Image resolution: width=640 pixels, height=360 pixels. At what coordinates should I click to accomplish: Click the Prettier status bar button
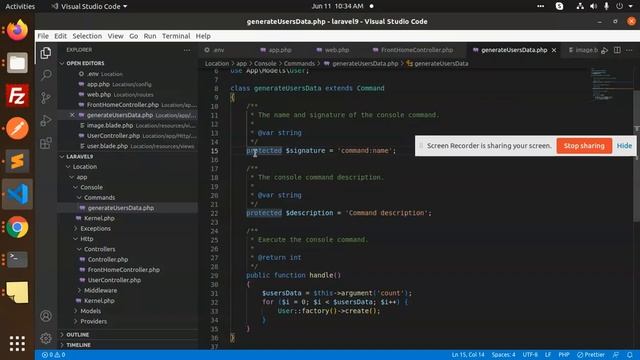591,355
